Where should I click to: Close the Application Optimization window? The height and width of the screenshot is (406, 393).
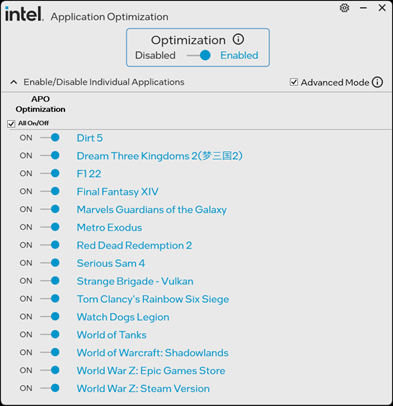pyautogui.click(x=382, y=8)
